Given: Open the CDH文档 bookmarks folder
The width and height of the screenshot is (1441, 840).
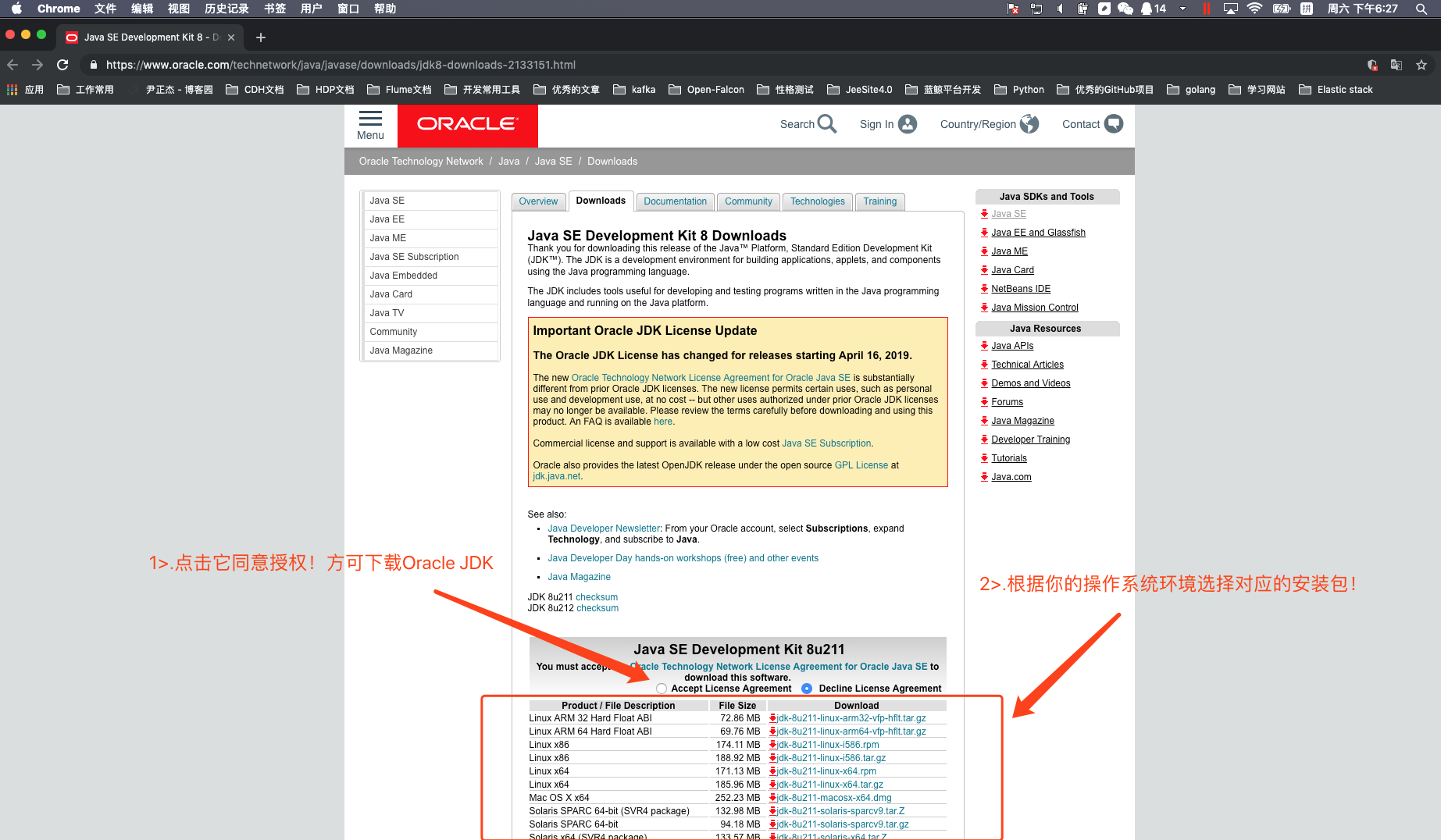Looking at the screenshot, I should click(x=255, y=90).
